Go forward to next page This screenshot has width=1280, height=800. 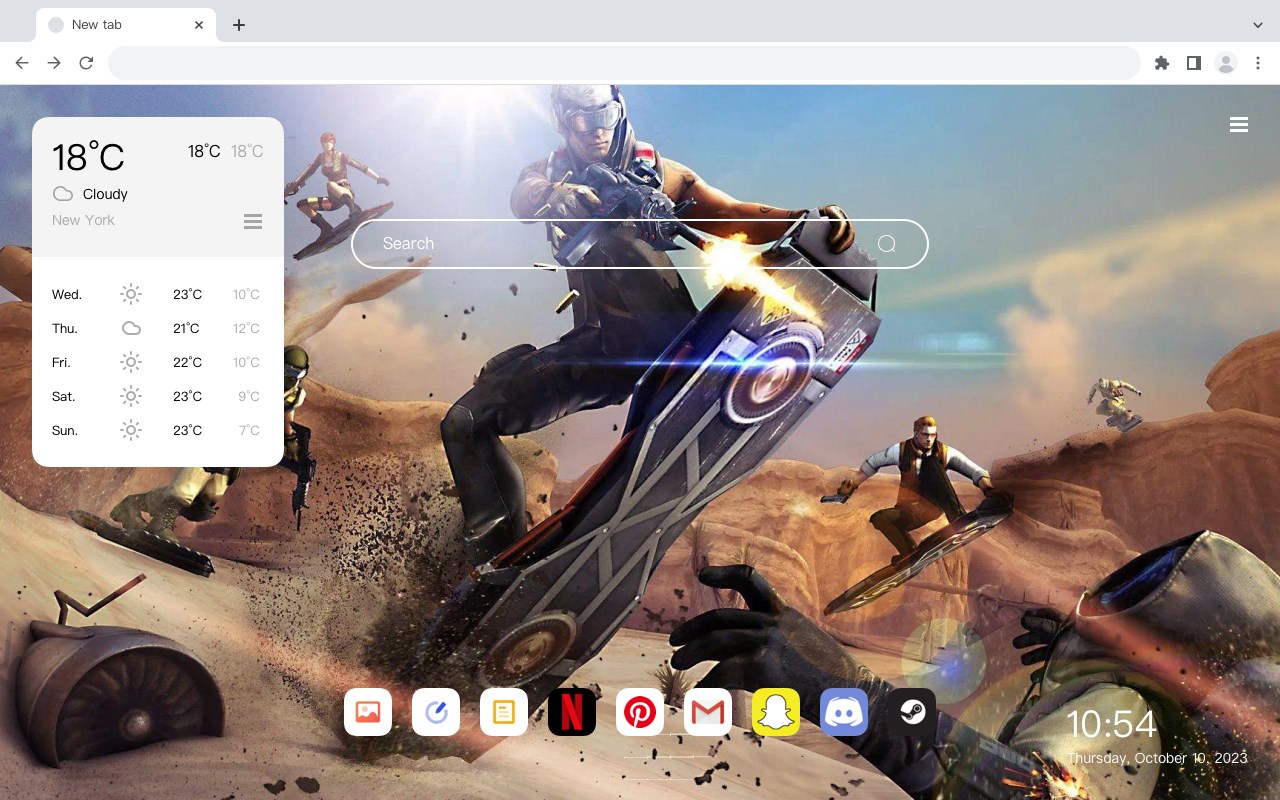click(x=54, y=63)
